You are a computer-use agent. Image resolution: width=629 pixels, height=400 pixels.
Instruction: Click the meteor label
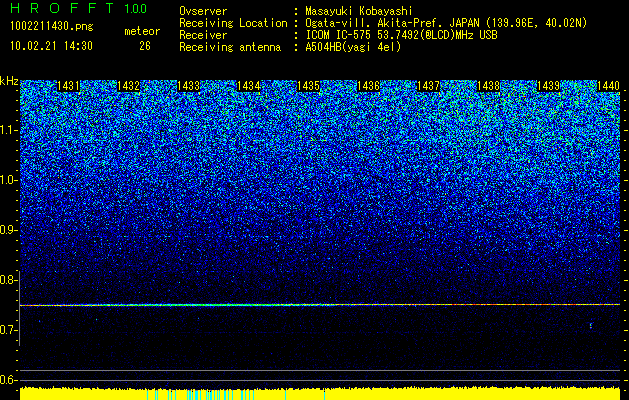click(x=142, y=31)
